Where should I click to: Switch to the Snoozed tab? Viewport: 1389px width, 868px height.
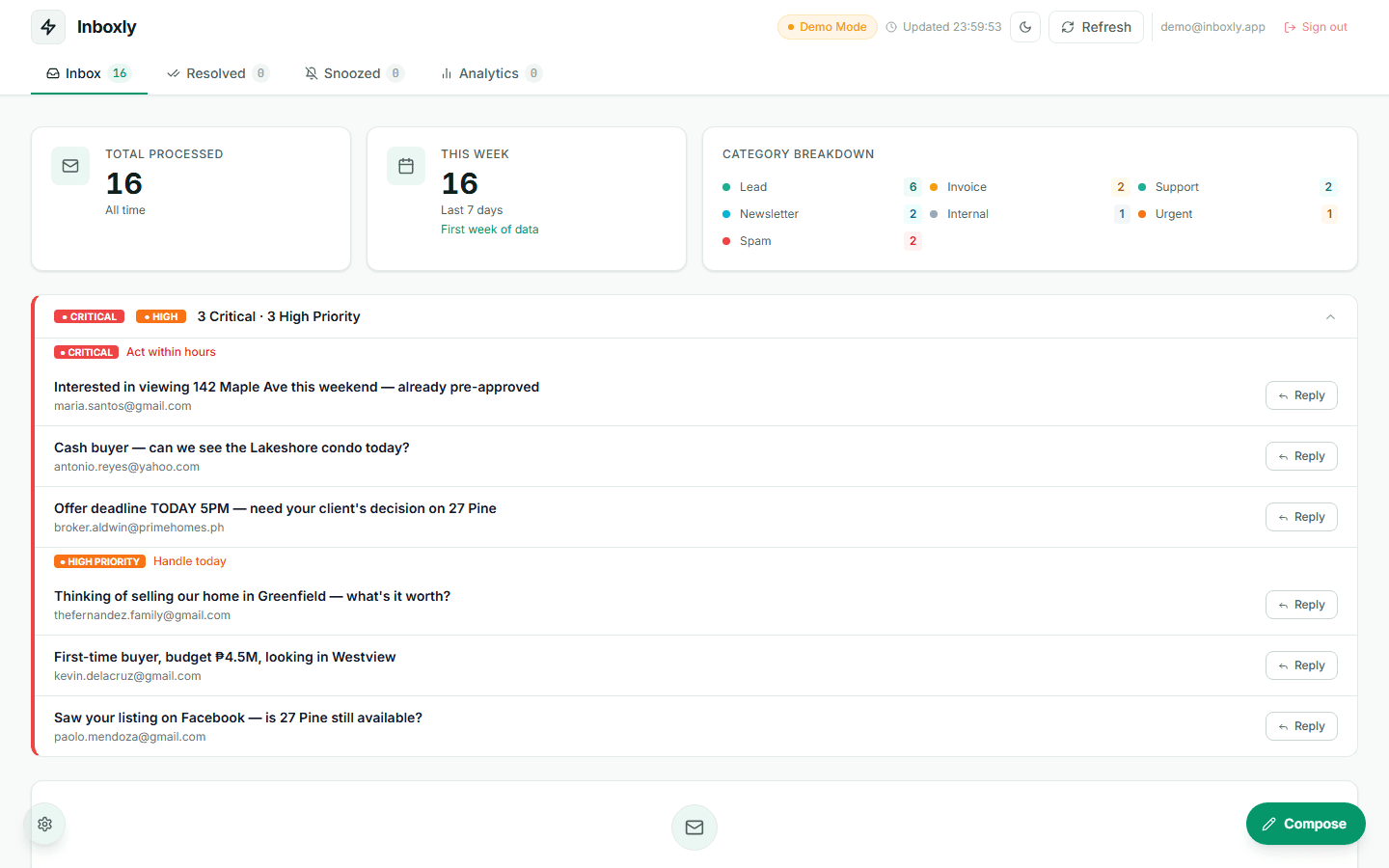pyautogui.click(x=354, y=73)
